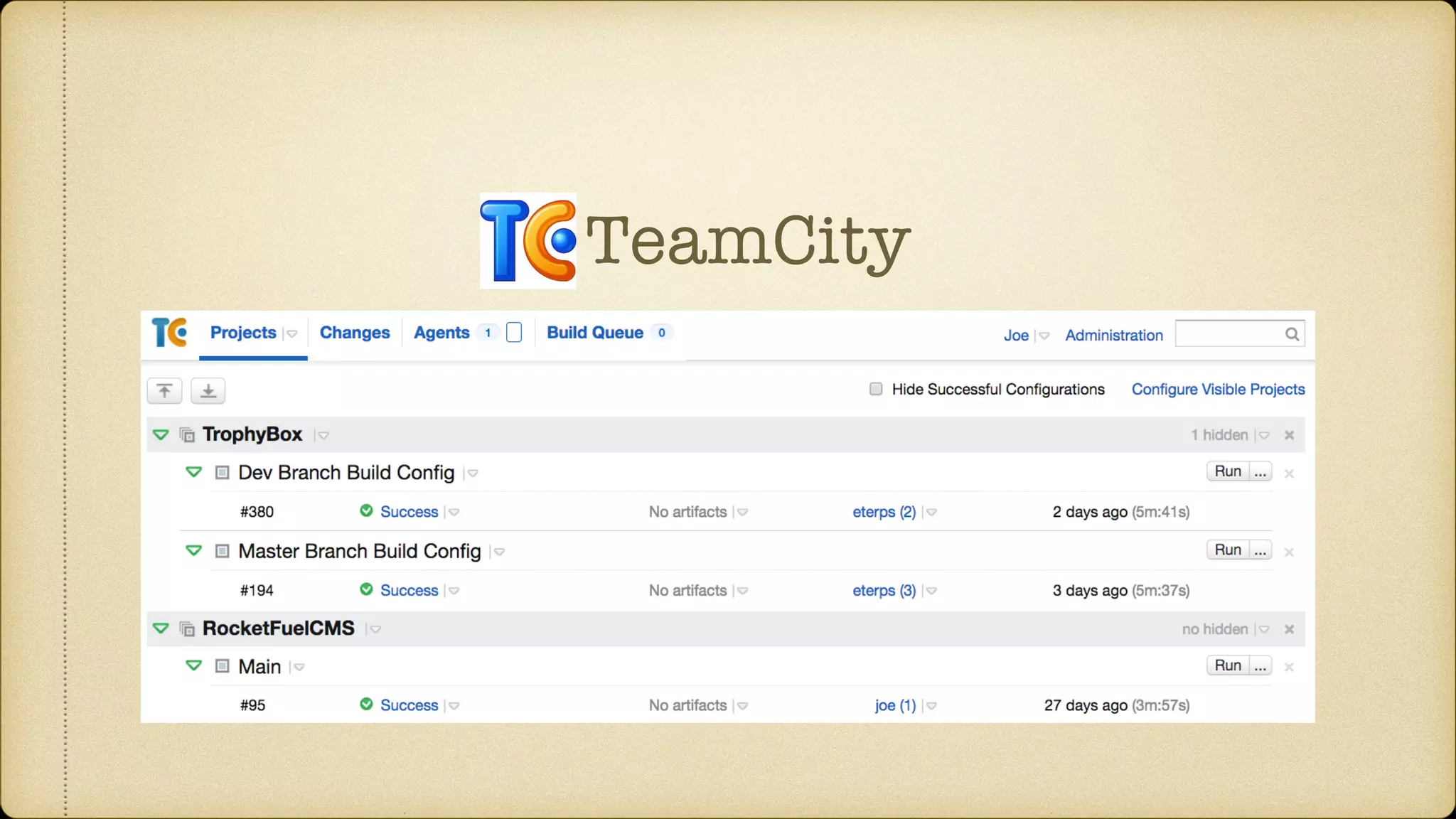
Task: Collapse Dev Branch Build Config
Action: [193, 472]
